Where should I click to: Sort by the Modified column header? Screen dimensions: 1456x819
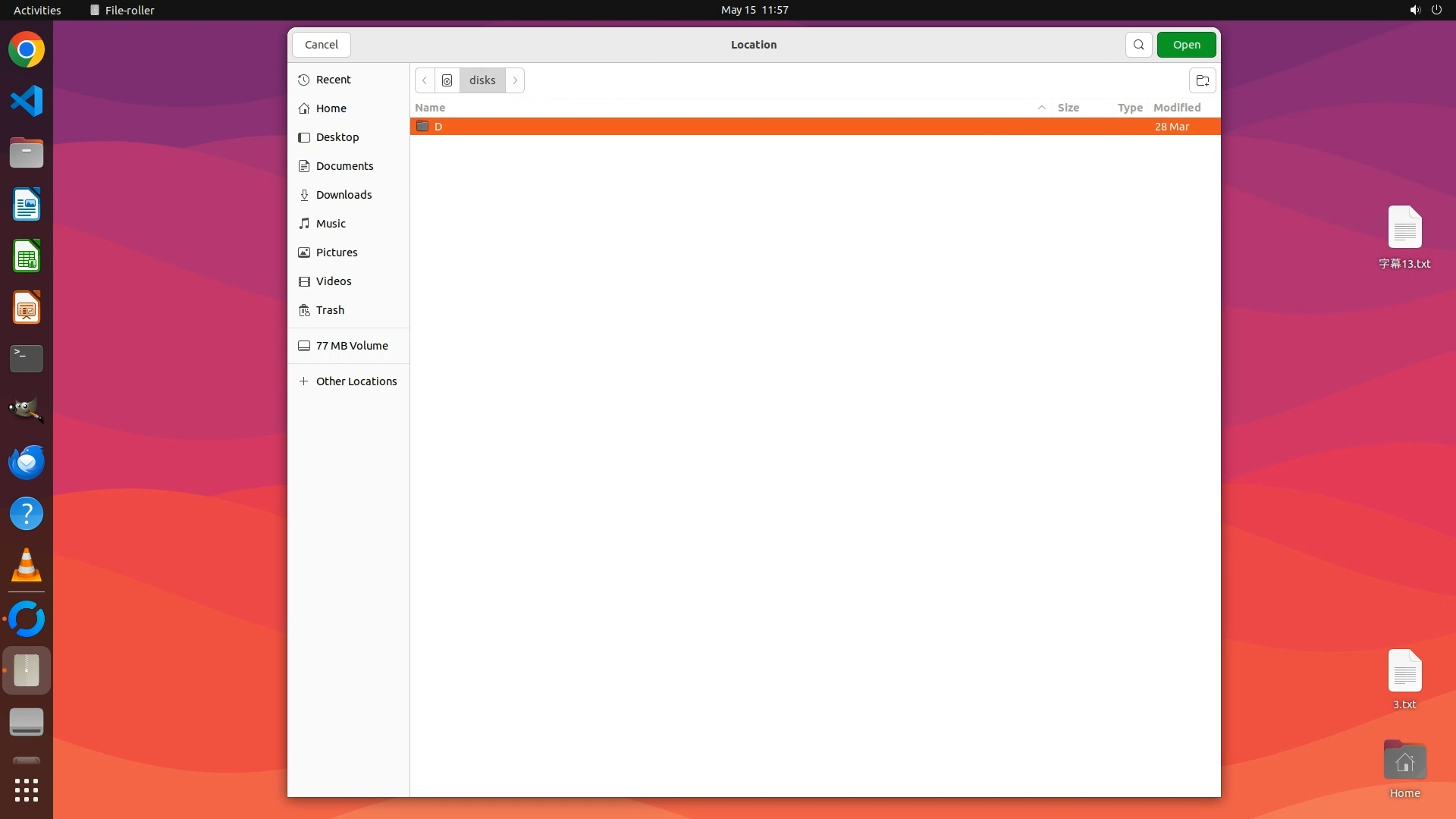pyautogui.click(x=1176, y=108)
